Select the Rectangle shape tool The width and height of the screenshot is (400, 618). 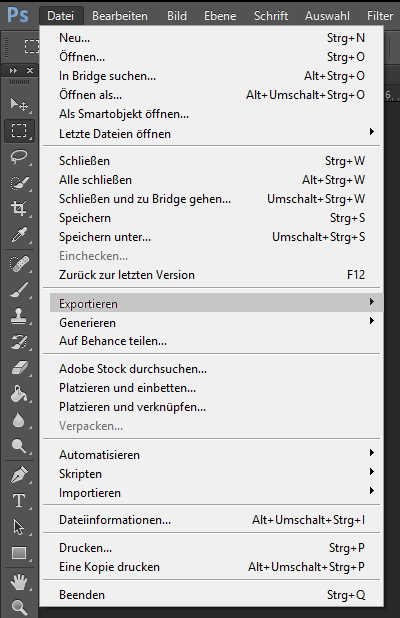coord(19,553)
